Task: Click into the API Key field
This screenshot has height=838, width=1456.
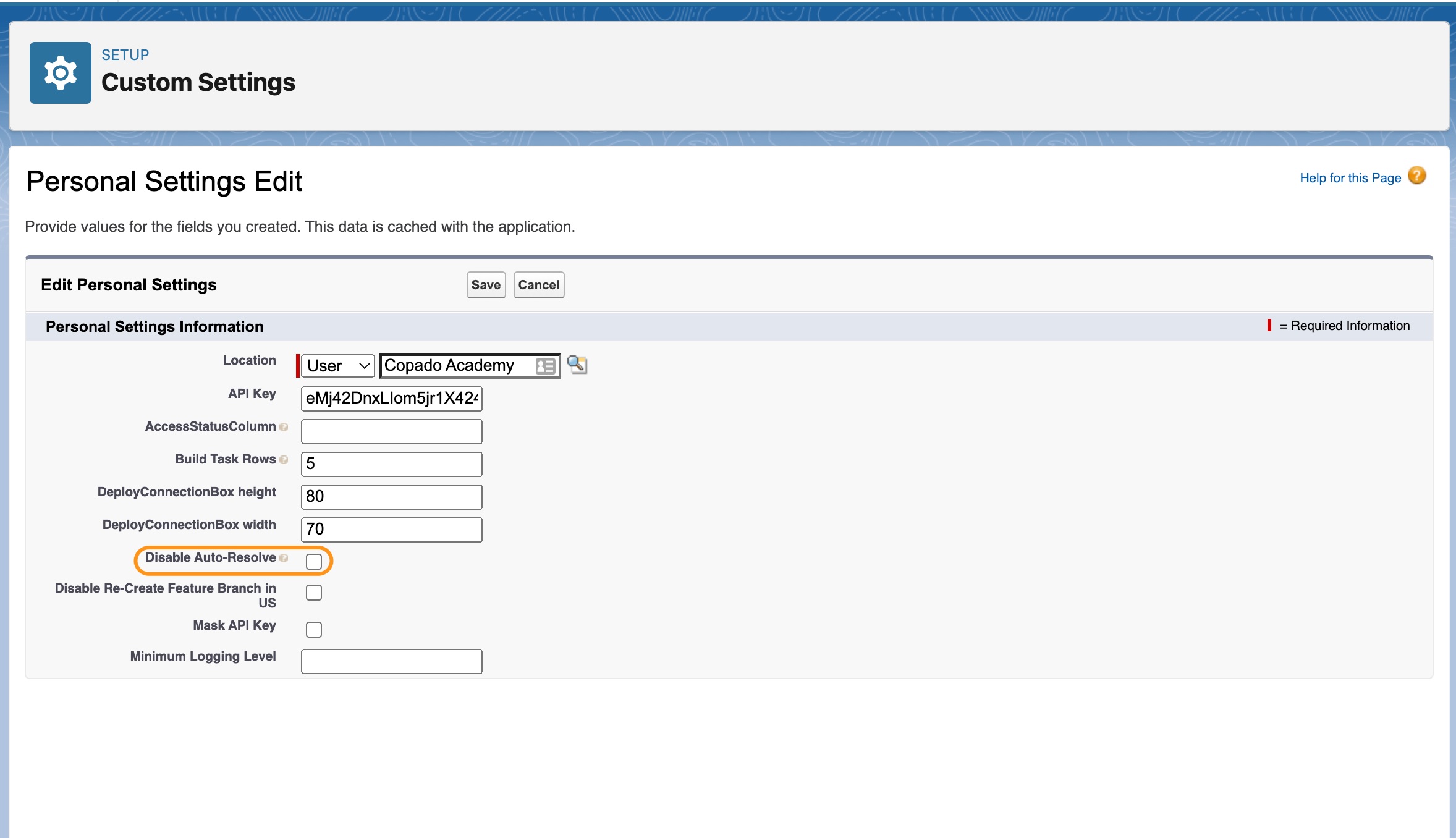Action: click(391, 399)
